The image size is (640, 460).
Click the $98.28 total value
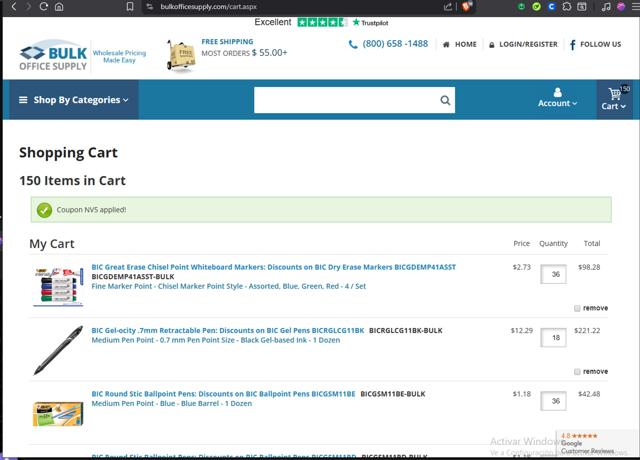tap(589, 267)
